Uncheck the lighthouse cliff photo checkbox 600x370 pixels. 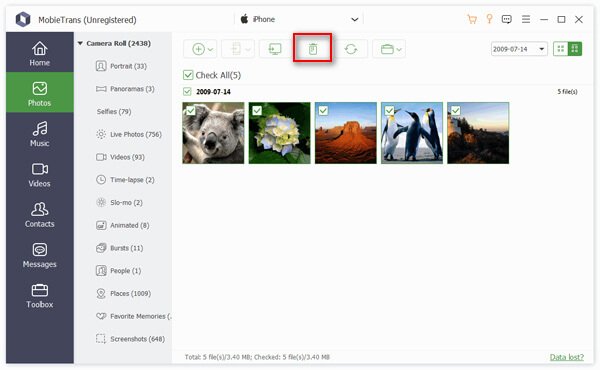click(x=455, y=111)
